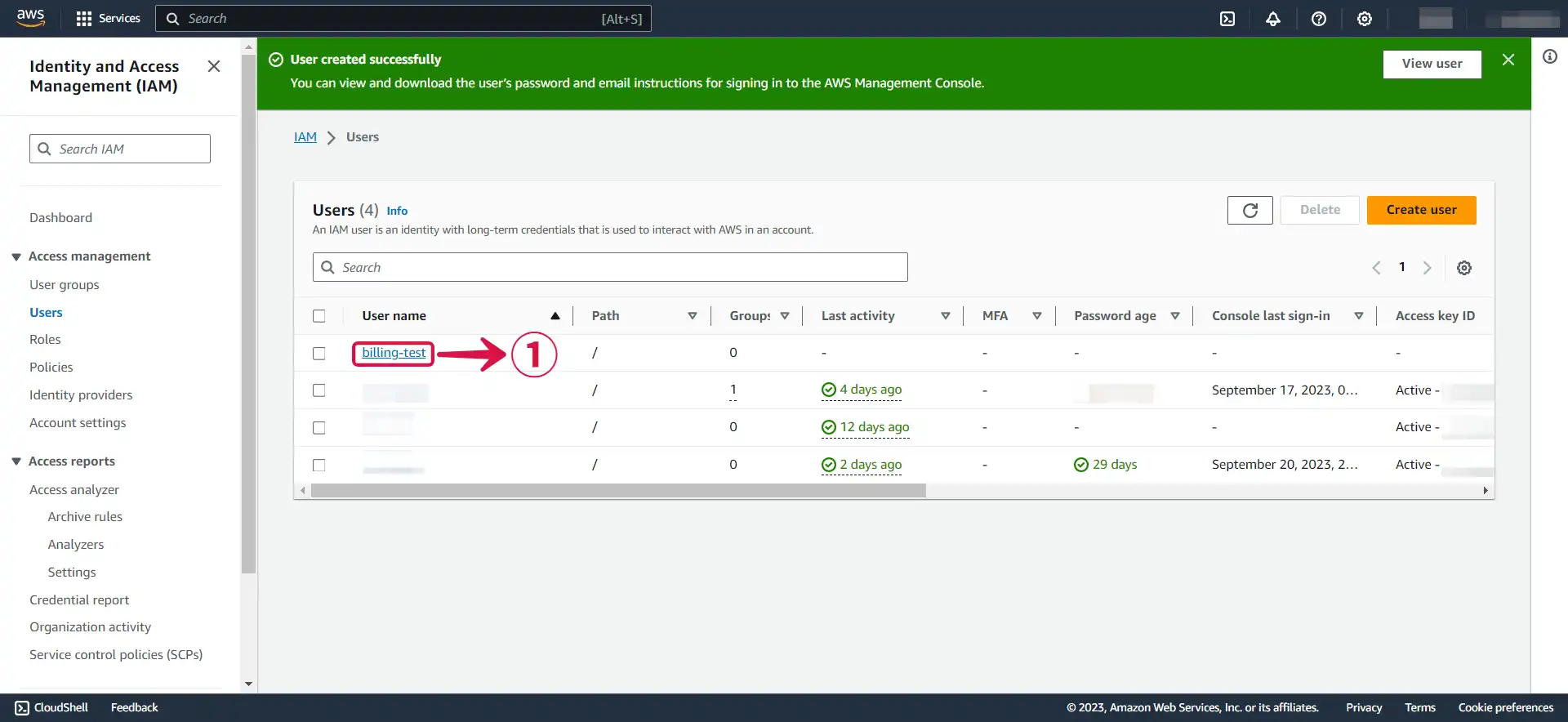The width and height of the screenshot is (1568, 722).
Task: Click the Feedback link in footer
Action: click(x=135, y=708)
